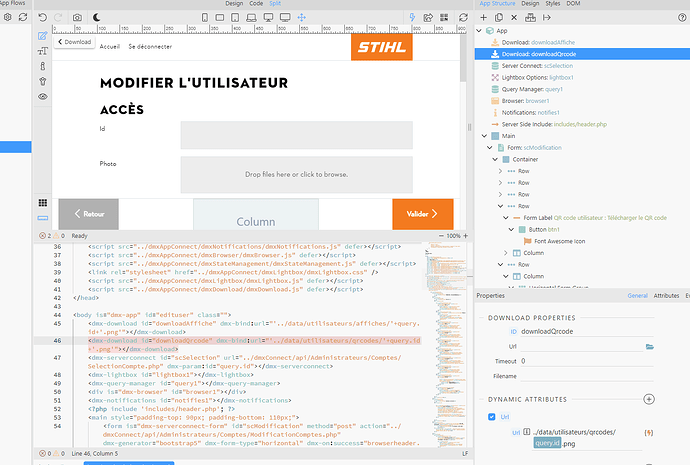Viewport: 690px width, 465px height.
Task: Click the Se déconnecter link
Action: point(150,47)
